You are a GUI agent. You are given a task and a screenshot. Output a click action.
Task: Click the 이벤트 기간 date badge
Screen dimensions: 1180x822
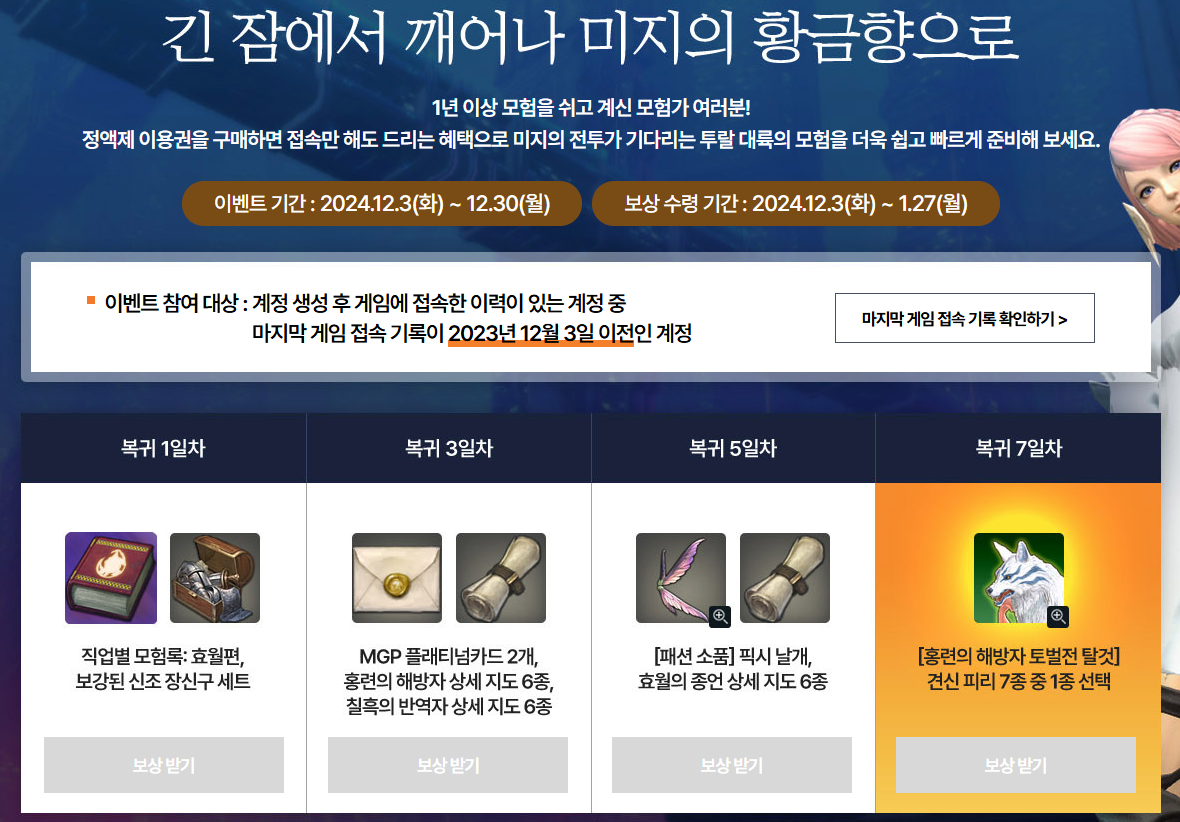pyautogui.click(x=382, y=203)
